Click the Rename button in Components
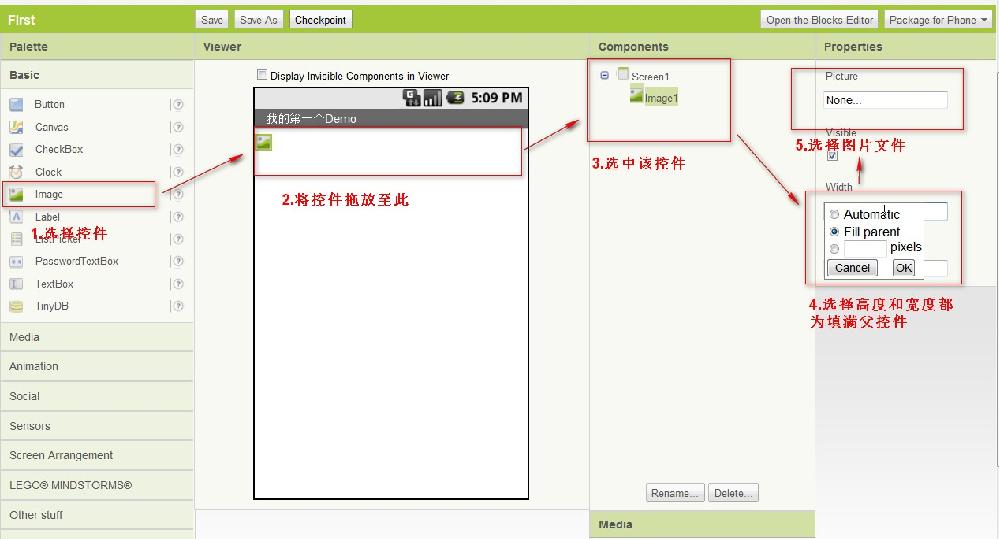 coord(675,493)
